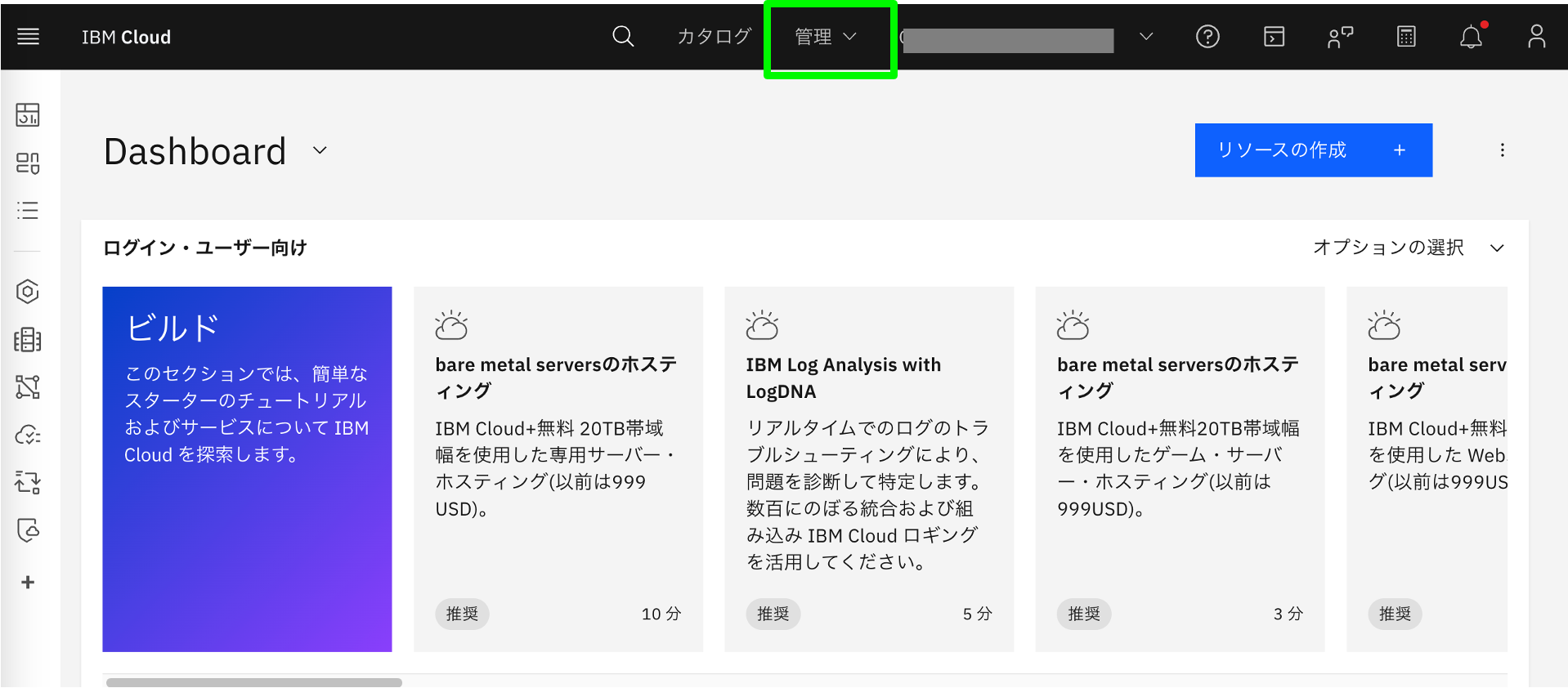Select the dashboard icon in the sidebar

(x=28, y=115)
